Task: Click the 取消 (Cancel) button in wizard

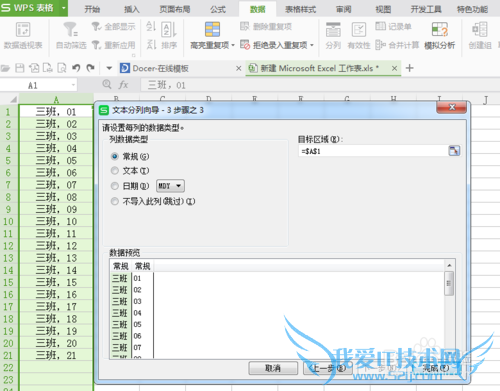Action: coord(273,368)
